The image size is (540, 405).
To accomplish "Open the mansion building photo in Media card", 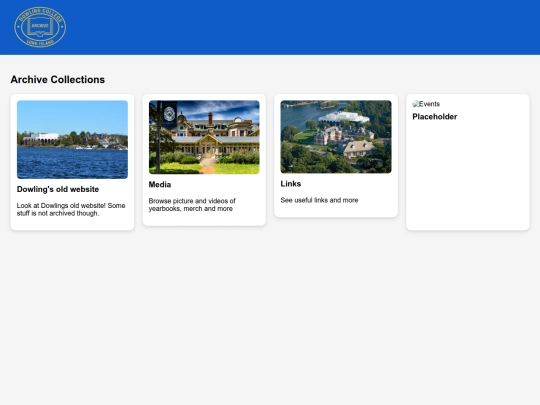I will [x=204, y=137].
